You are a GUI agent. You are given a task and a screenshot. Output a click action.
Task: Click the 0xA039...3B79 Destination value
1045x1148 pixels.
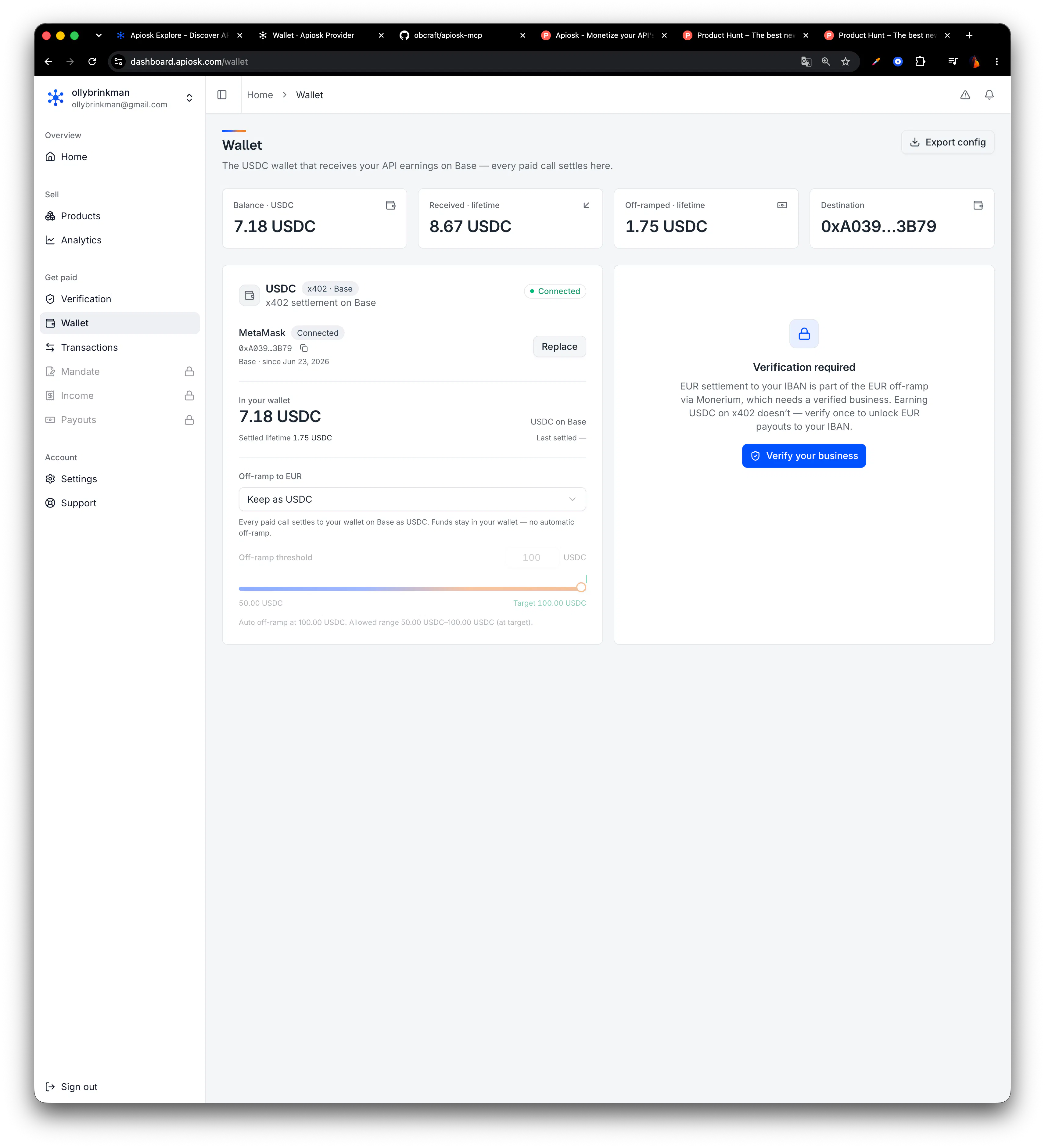(878, 226)
